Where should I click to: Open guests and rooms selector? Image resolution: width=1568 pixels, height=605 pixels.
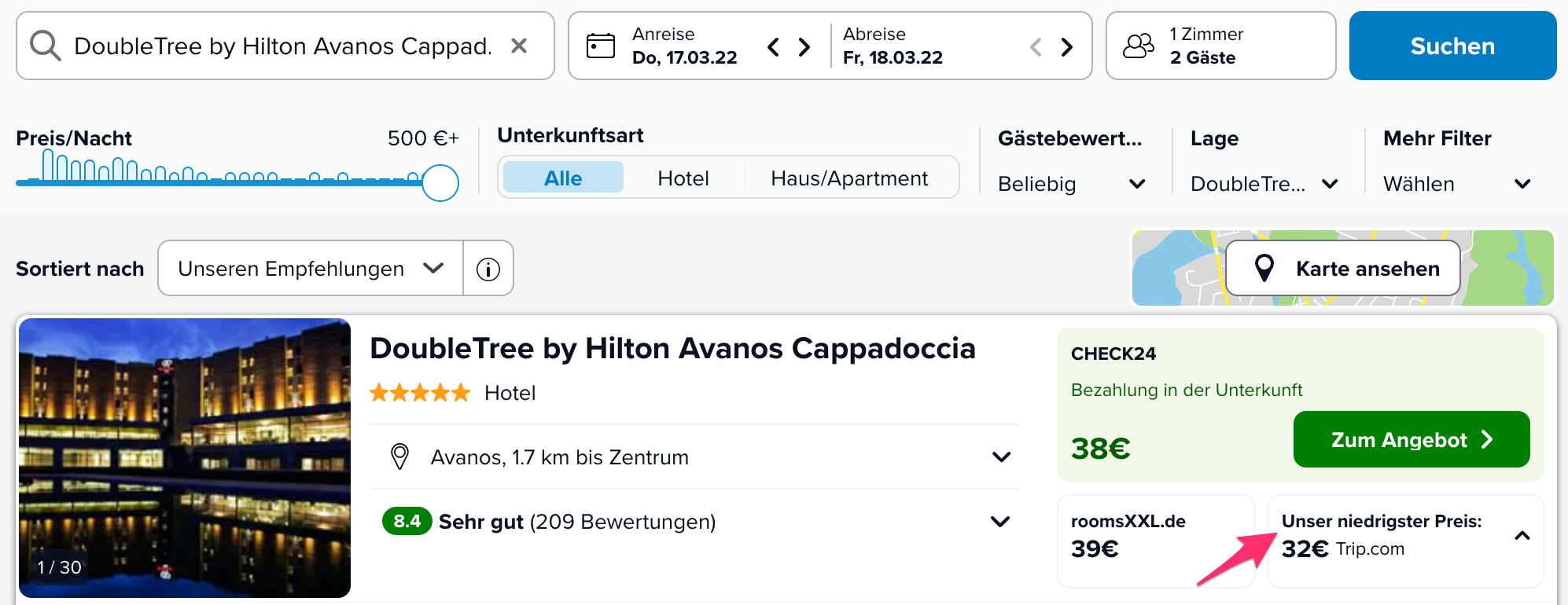(x=1220, y=46)
